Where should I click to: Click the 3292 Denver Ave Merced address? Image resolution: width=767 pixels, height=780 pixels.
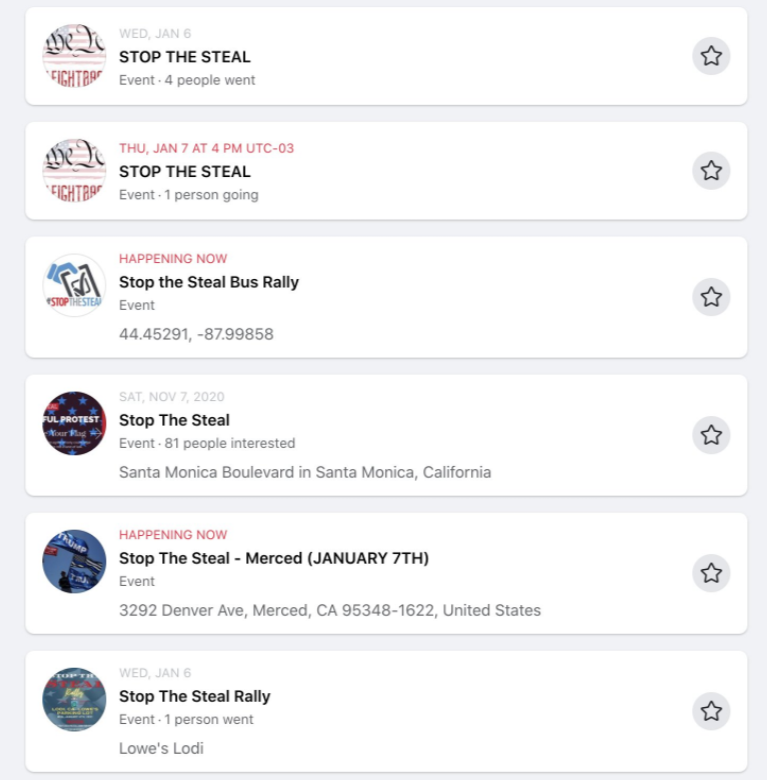tap(330, 610)
